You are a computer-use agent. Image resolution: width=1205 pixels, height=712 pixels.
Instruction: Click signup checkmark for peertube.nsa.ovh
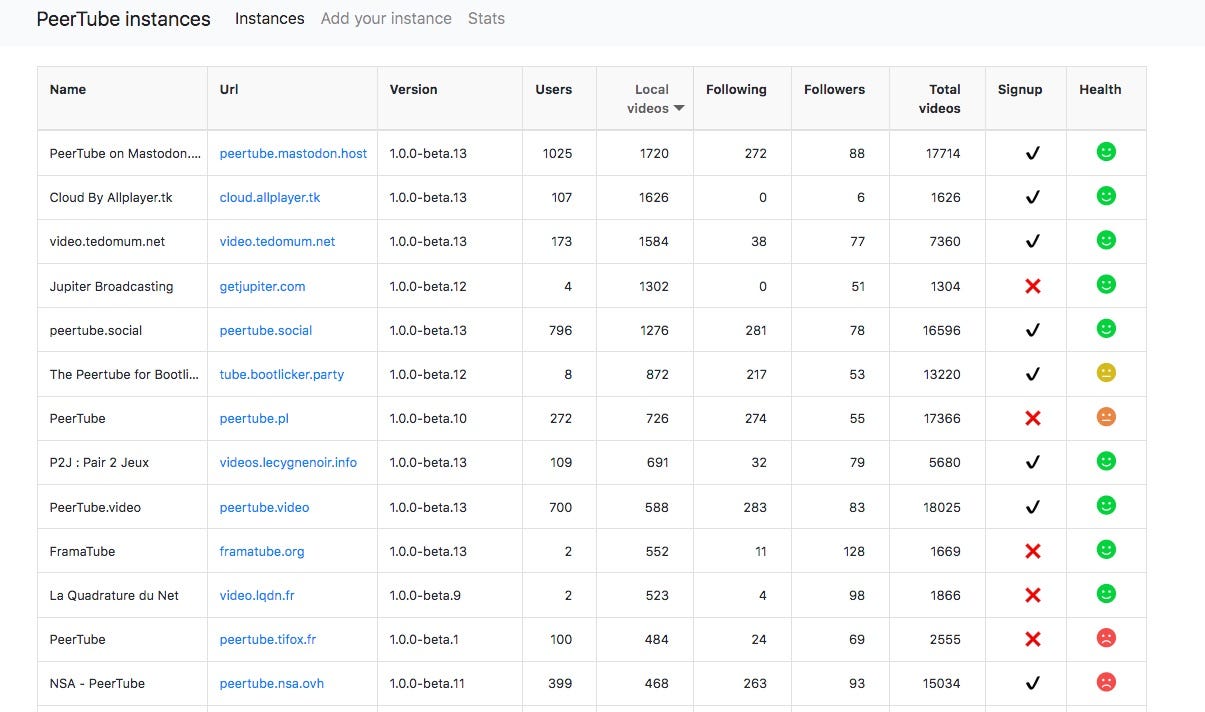(x=1033, y=683)
